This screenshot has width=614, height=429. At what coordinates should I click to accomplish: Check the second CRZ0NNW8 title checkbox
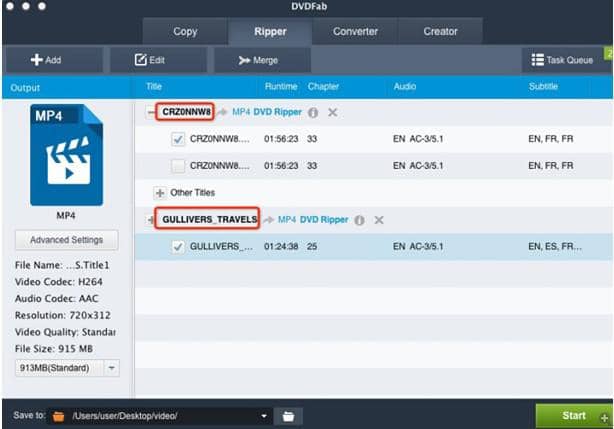[x=178, y=166]
